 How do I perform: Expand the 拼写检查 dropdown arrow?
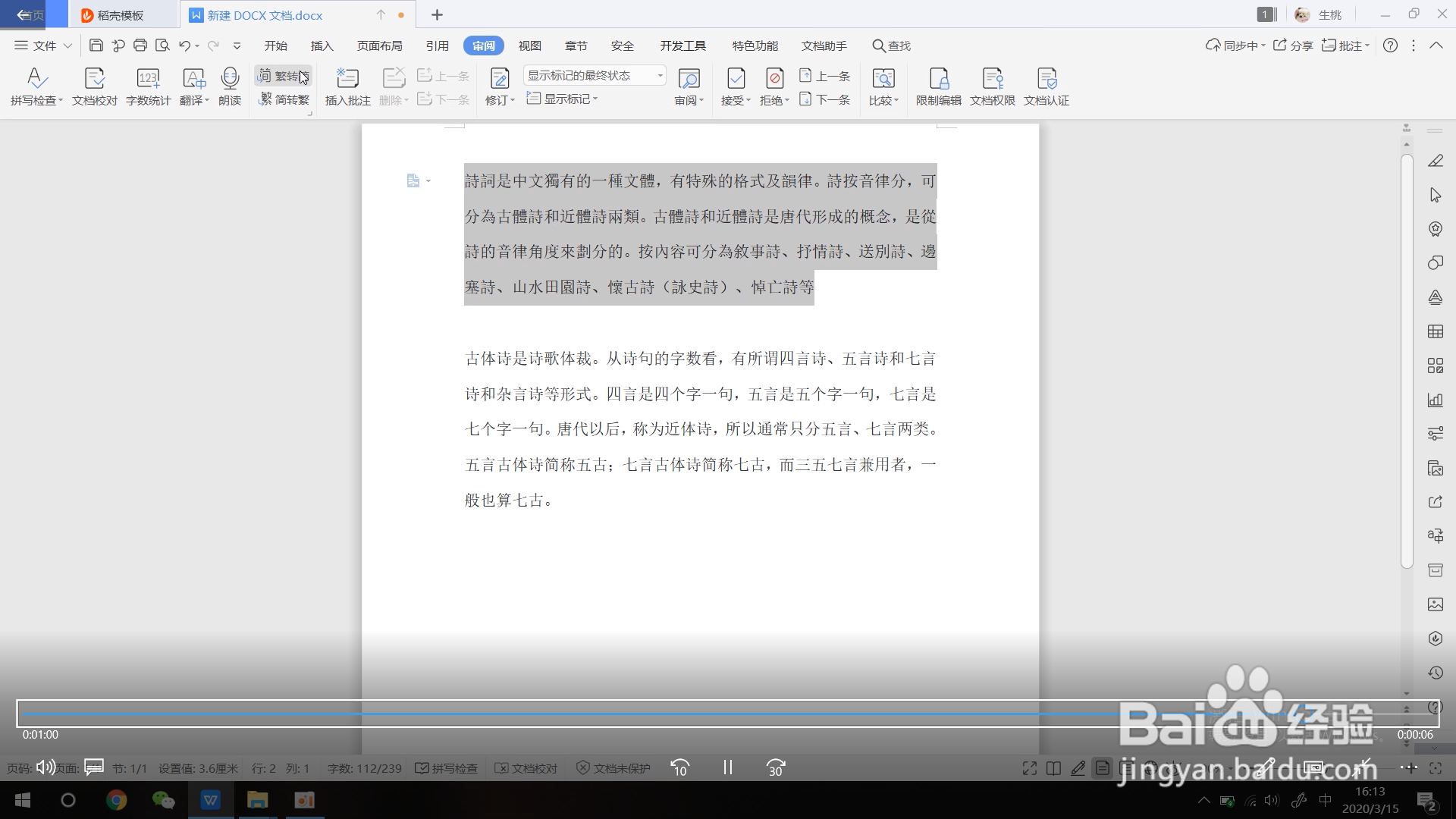(61, 100)
